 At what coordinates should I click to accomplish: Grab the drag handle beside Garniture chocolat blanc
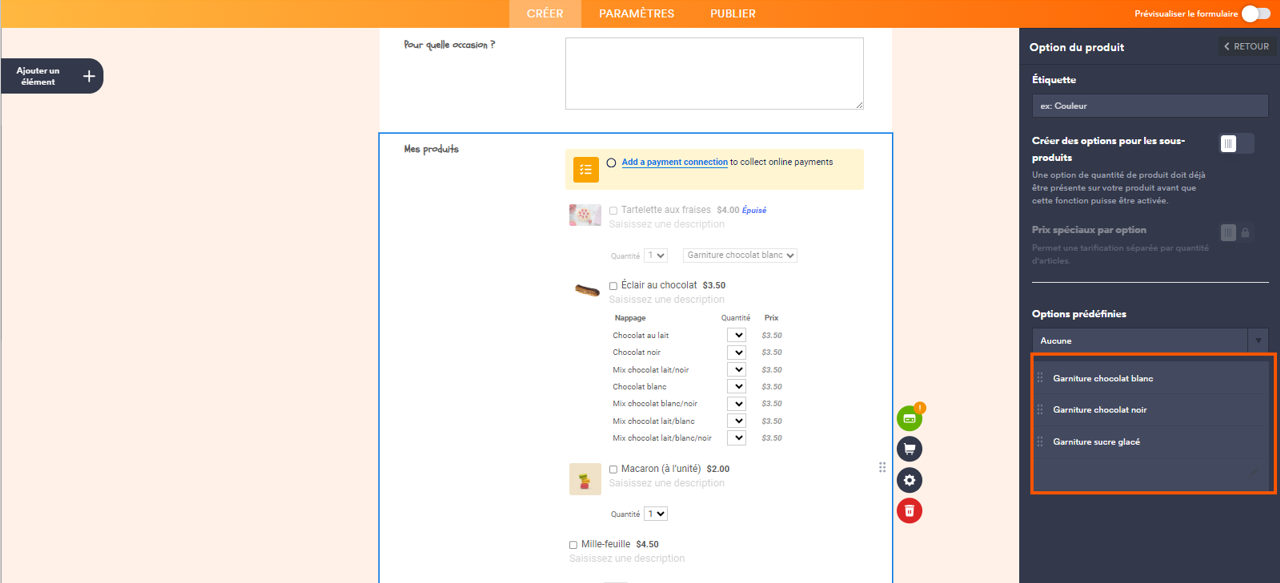coord(1040,378)
